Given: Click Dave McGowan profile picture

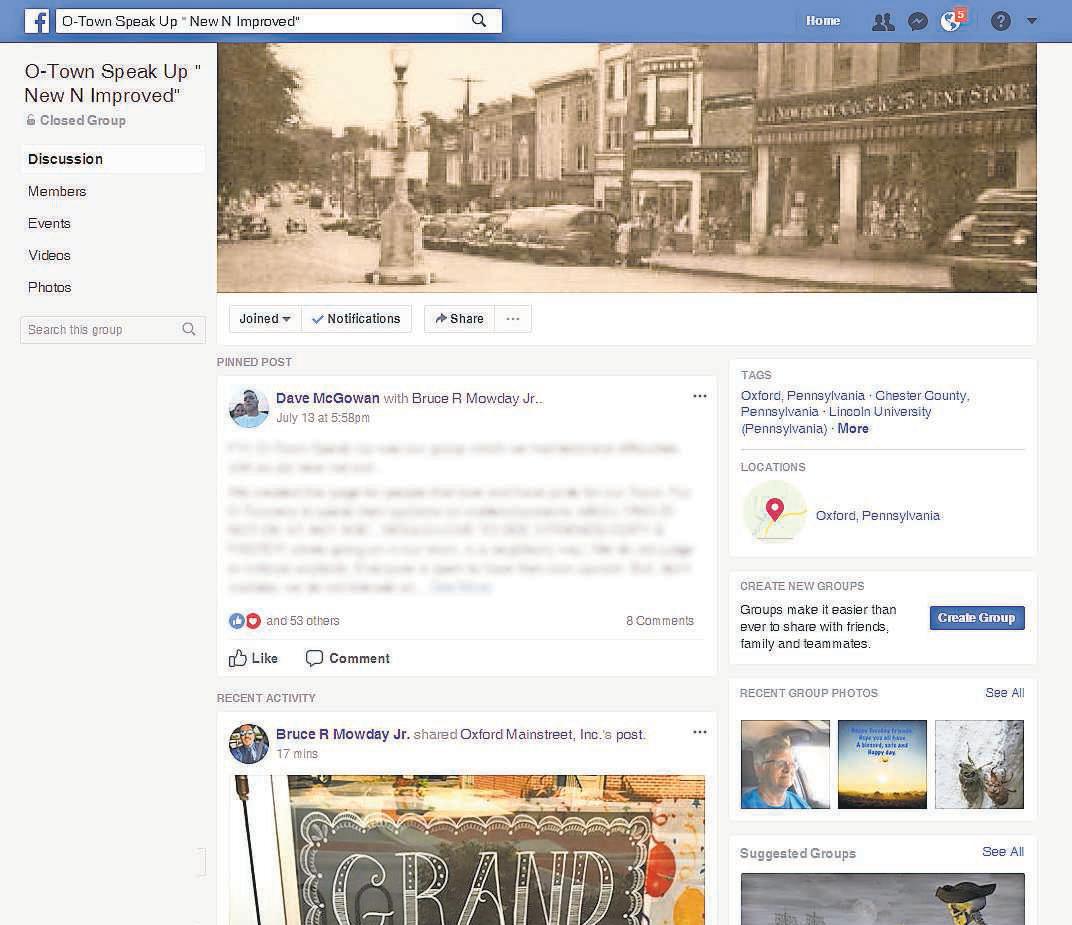Looking at the screenshot, I should [249, 407].
